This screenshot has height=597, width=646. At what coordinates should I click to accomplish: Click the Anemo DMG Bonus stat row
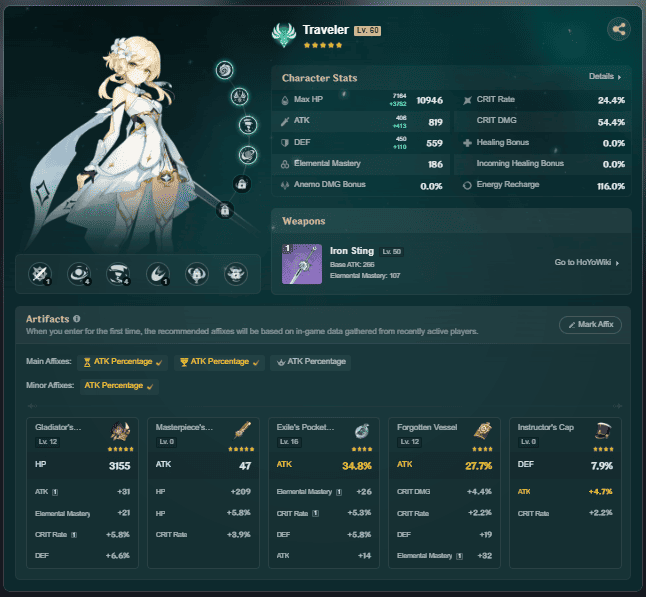(363, 185)
